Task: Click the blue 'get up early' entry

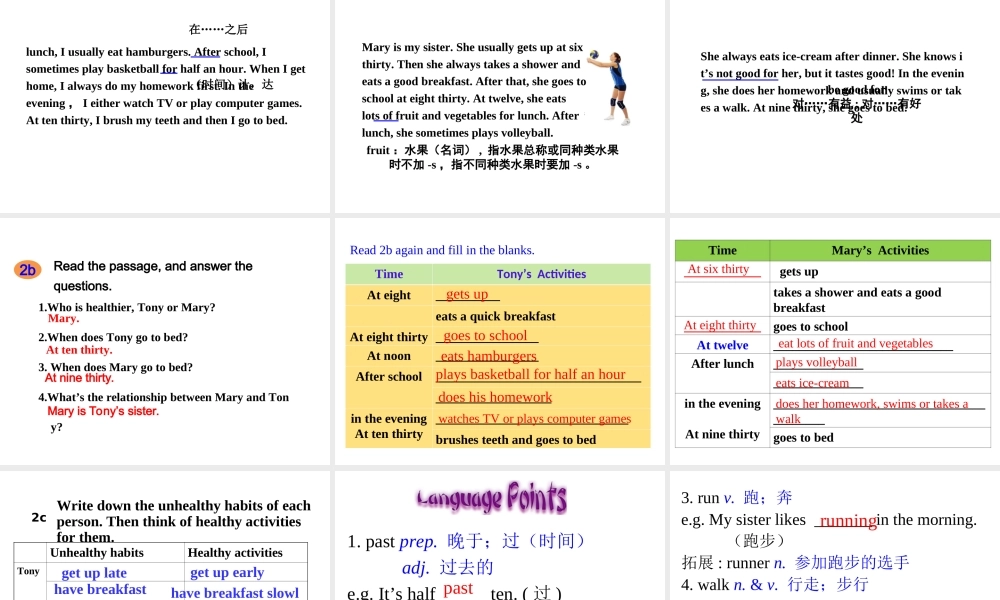Action: coord(227,573)
